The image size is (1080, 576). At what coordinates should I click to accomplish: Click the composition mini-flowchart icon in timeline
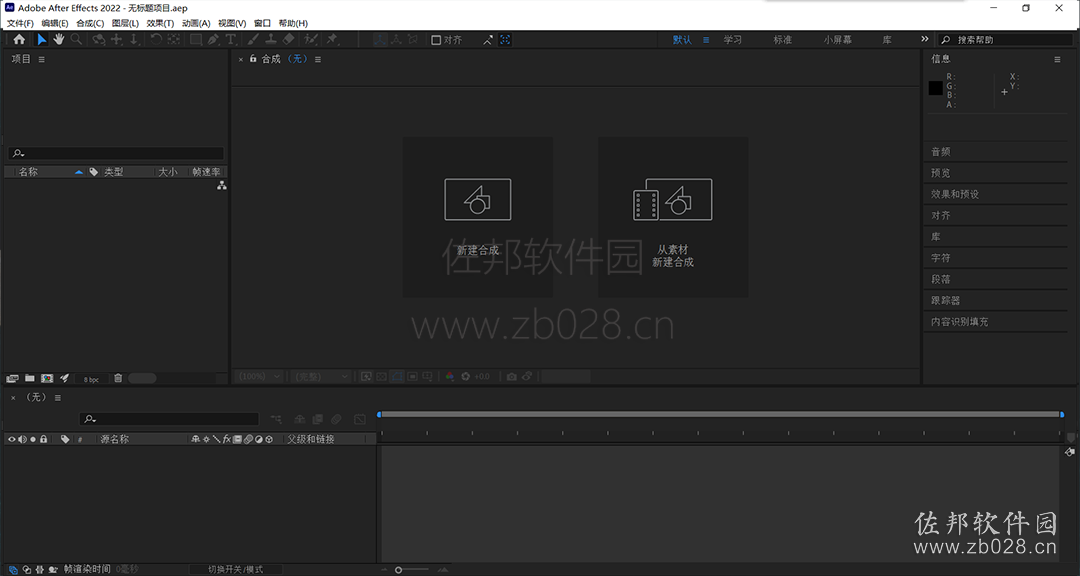tap(276, 419)
